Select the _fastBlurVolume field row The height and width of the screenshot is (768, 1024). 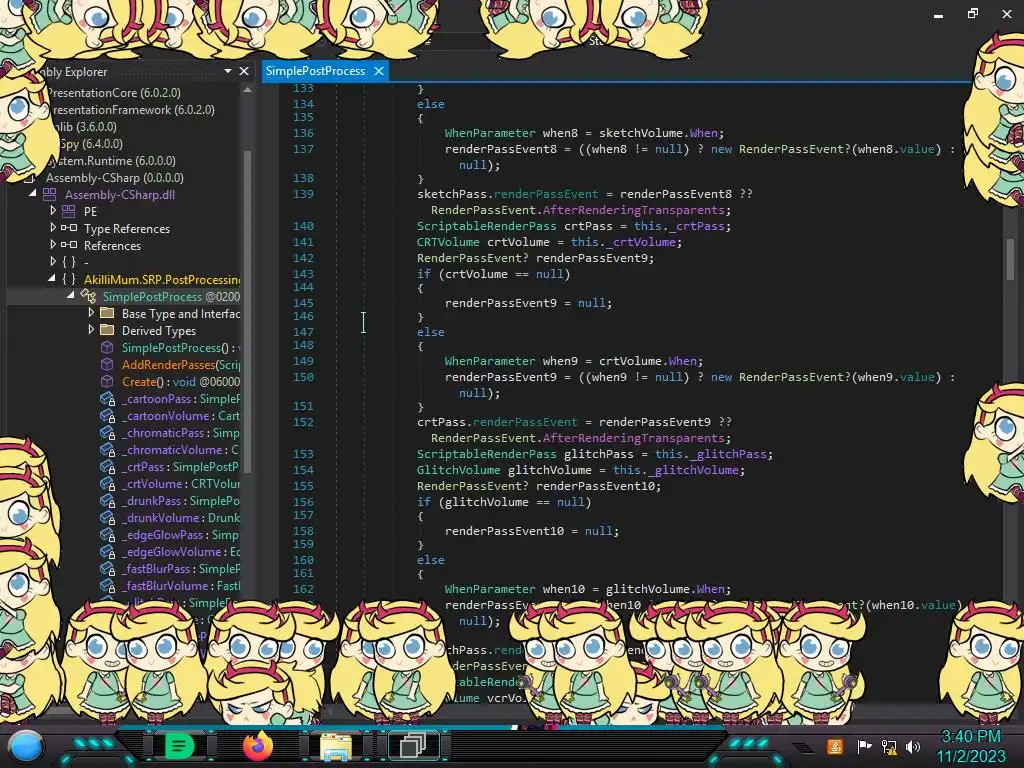(x=180, y=585)
